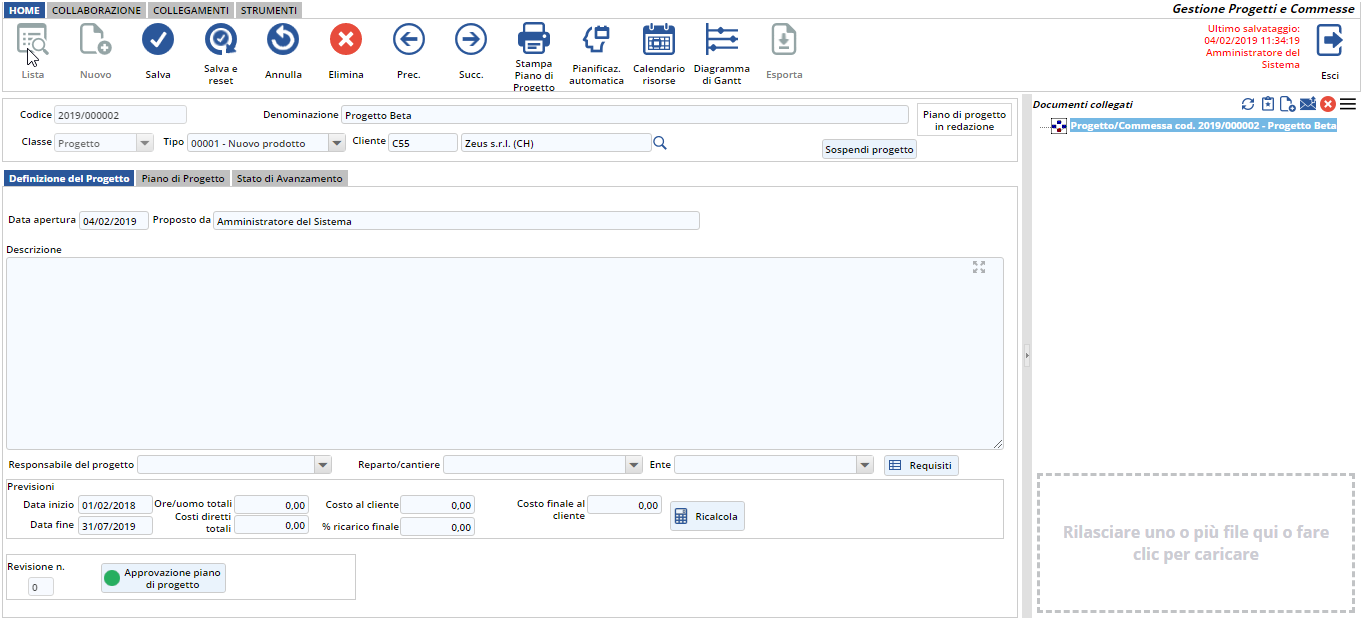Open the Diagramma di Gantt

coord(721,40)
